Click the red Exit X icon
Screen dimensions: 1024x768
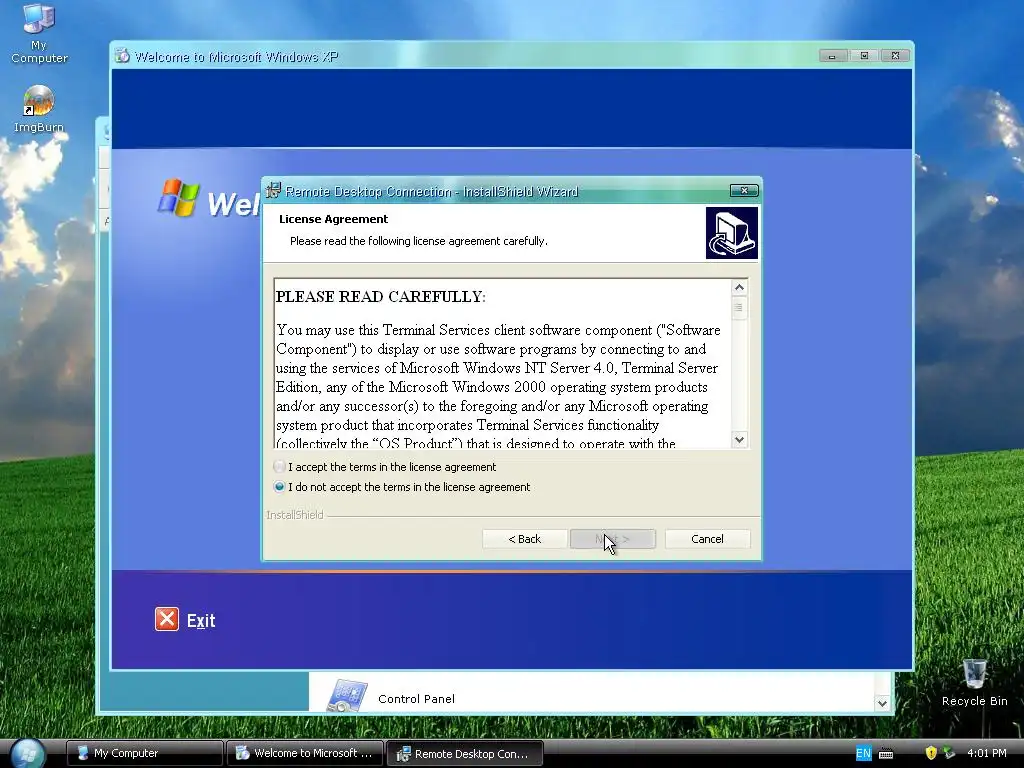(167, 619)
